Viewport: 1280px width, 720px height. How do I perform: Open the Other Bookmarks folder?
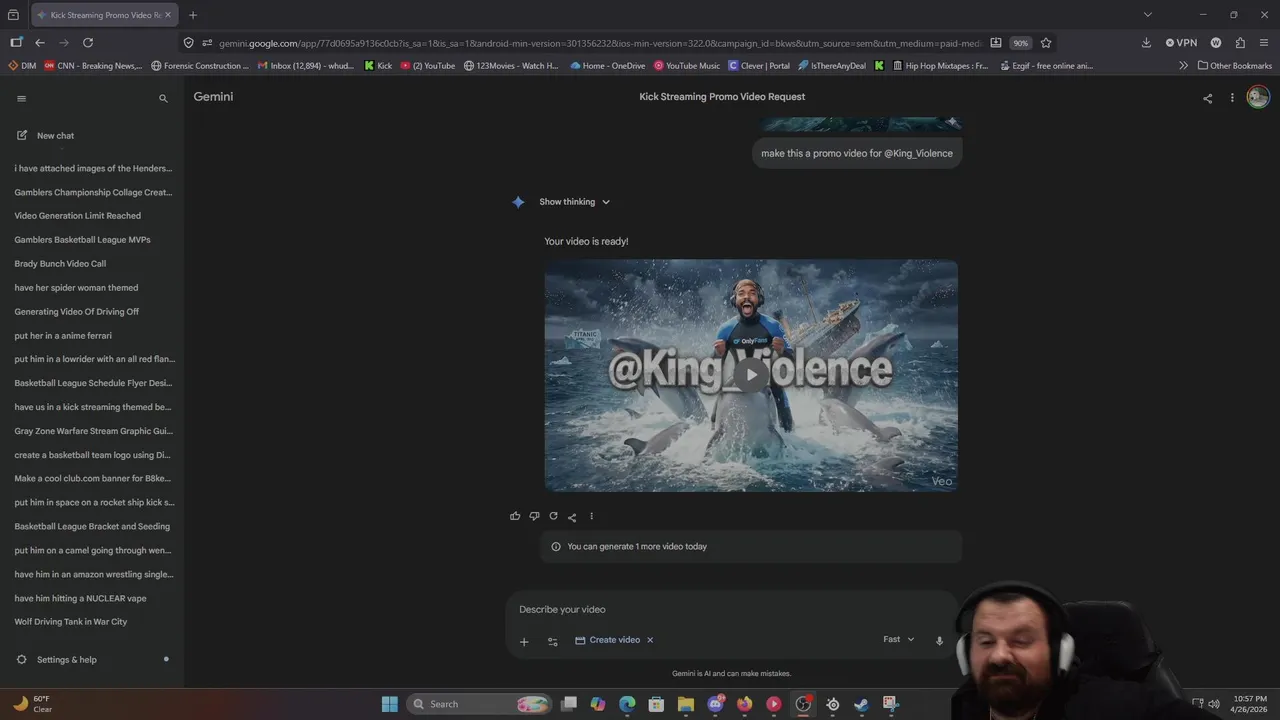click(x=1235, y=66)
